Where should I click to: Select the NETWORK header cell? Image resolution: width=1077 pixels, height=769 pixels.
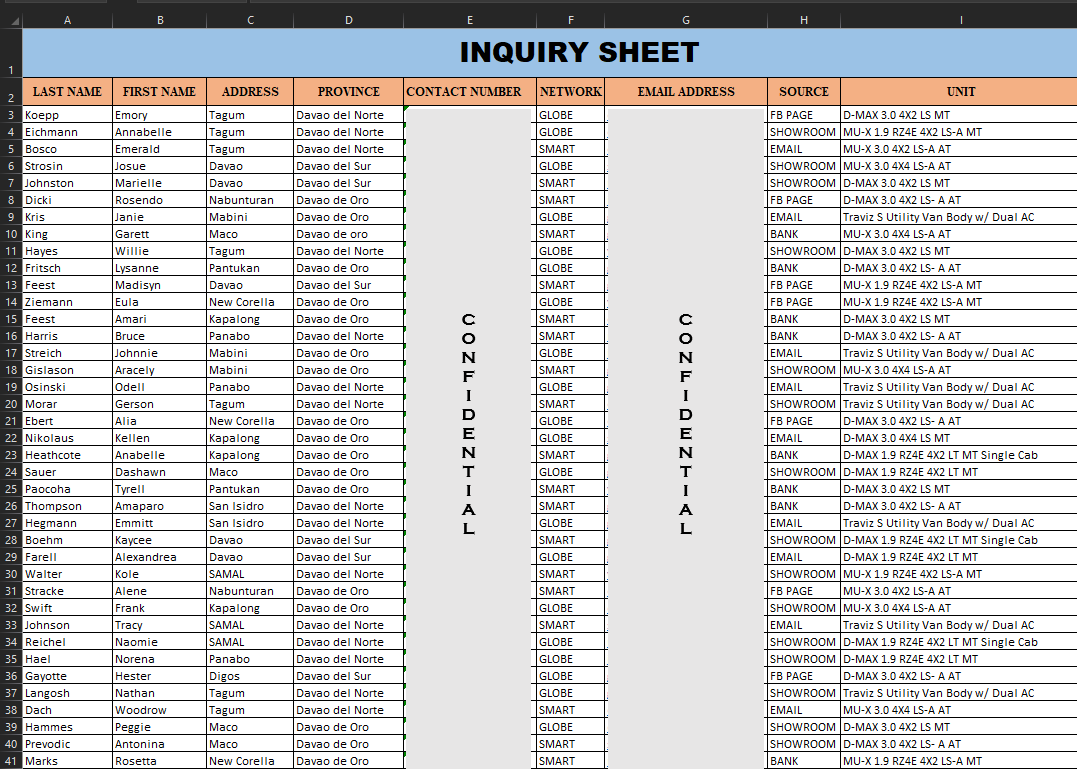coord(570,92)
